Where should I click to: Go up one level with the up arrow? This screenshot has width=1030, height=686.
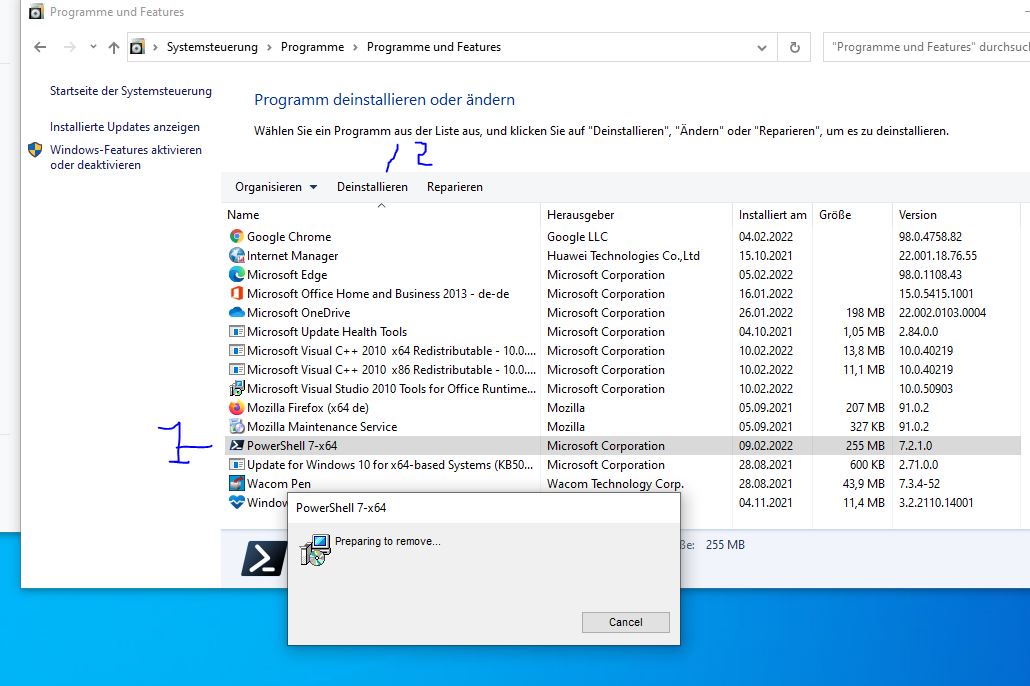(x=114, y=47)
